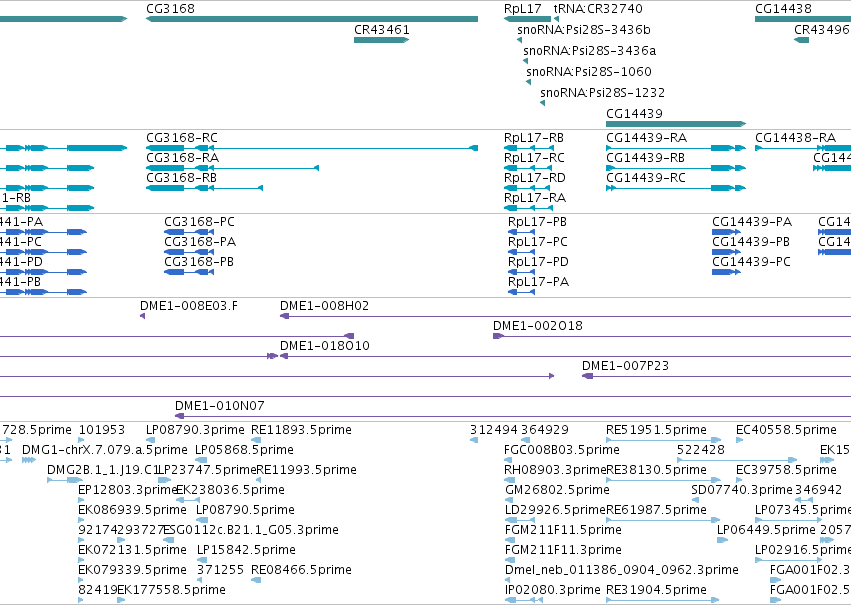The width and height of the screenshot is (851, 605).
Task: Select EST LP08790.5prime
Action: coord(201,520)
